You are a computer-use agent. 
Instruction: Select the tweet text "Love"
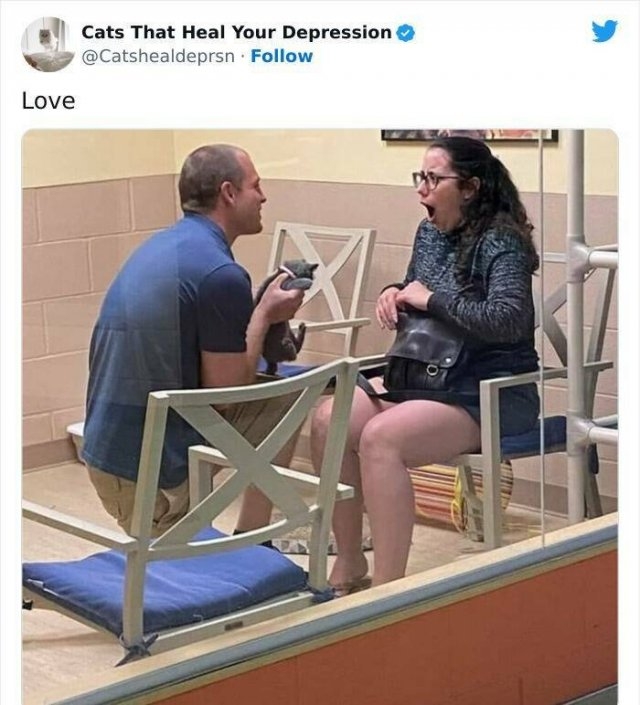[49, 101]
